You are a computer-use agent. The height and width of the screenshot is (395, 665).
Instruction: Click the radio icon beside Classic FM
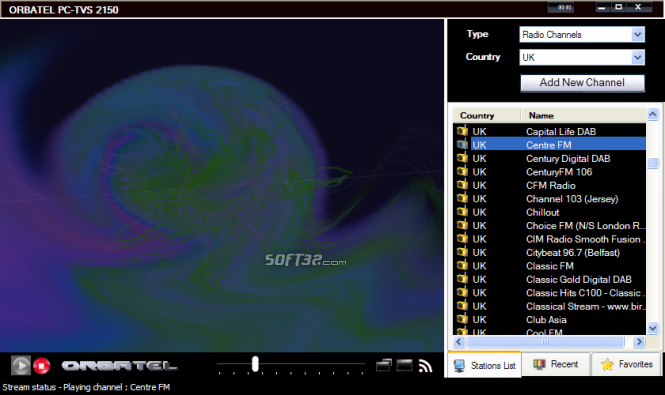coord(462,265)
